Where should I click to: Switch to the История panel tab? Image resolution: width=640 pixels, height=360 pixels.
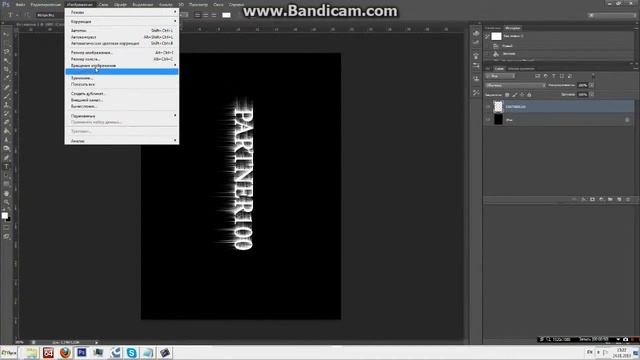click(513, 28)
